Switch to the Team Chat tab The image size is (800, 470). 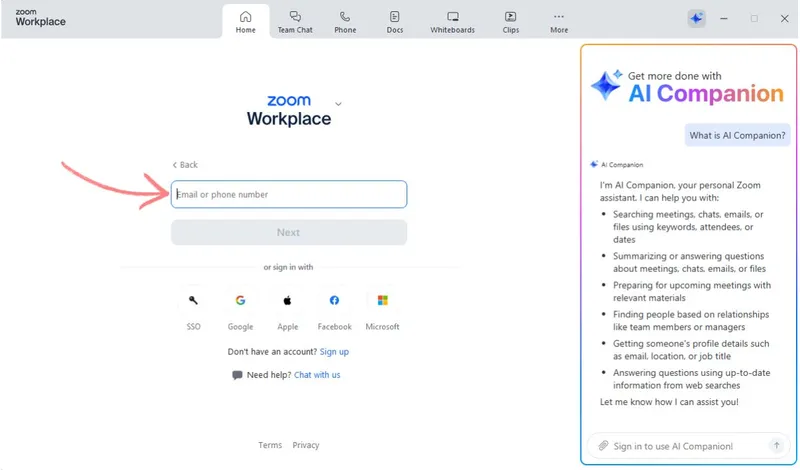[x=295, y=21]
